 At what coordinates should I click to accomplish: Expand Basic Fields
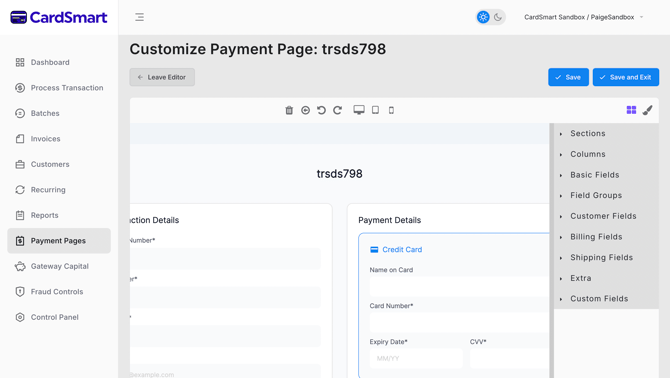606,175
